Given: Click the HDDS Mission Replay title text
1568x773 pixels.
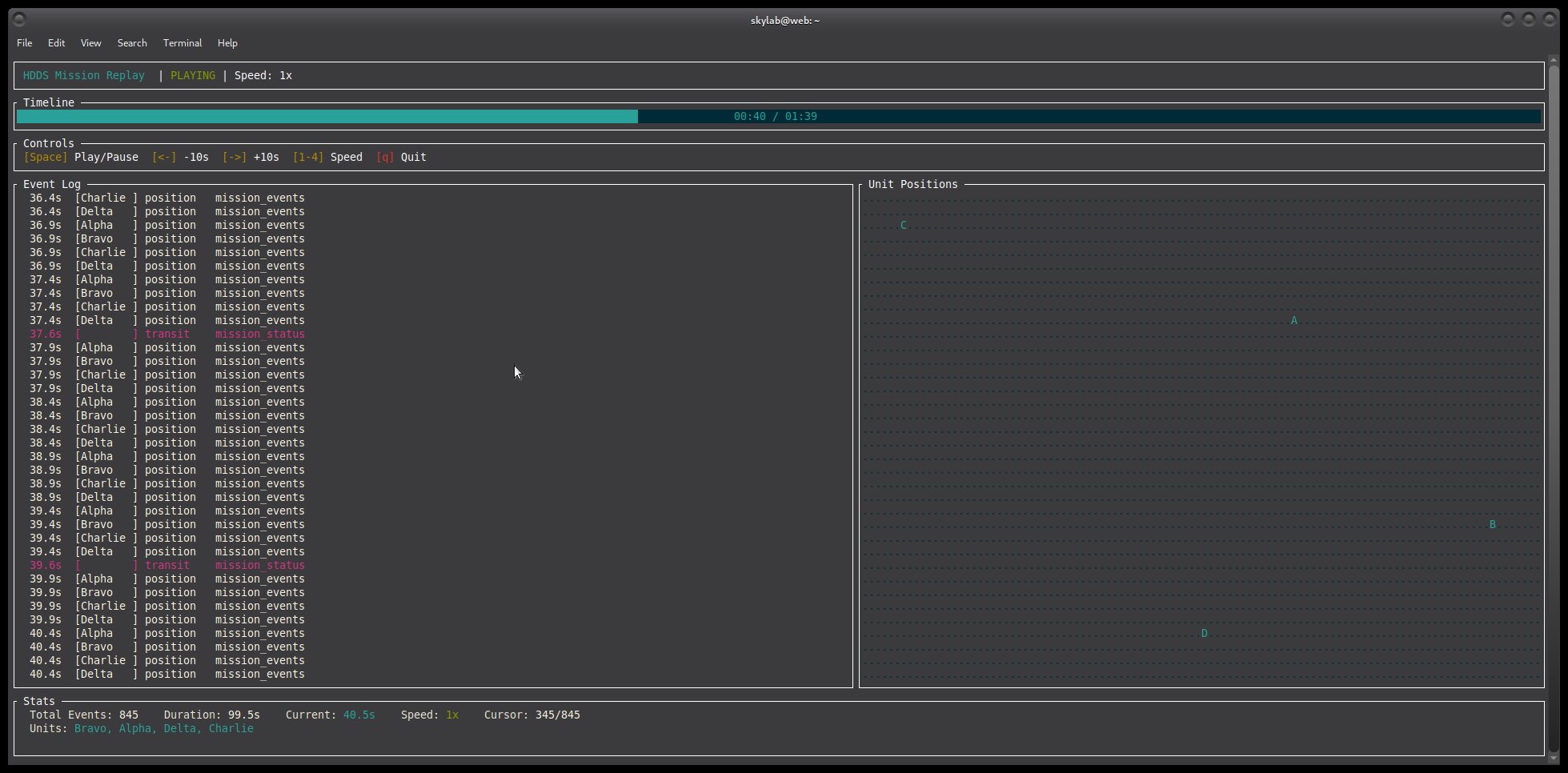Looking at the screenshot, I should pyautogui.click(x=83, y=74).
